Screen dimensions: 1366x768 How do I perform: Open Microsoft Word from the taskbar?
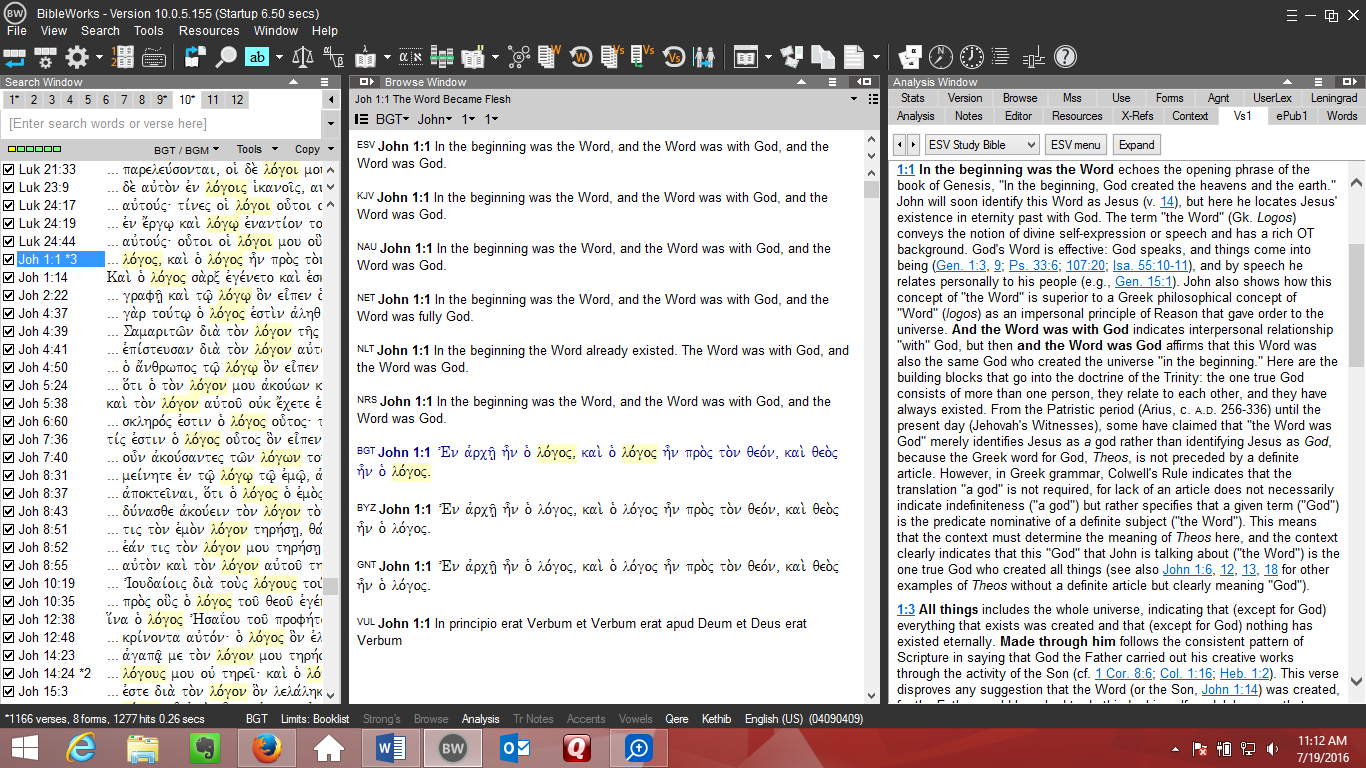point(389,747)
